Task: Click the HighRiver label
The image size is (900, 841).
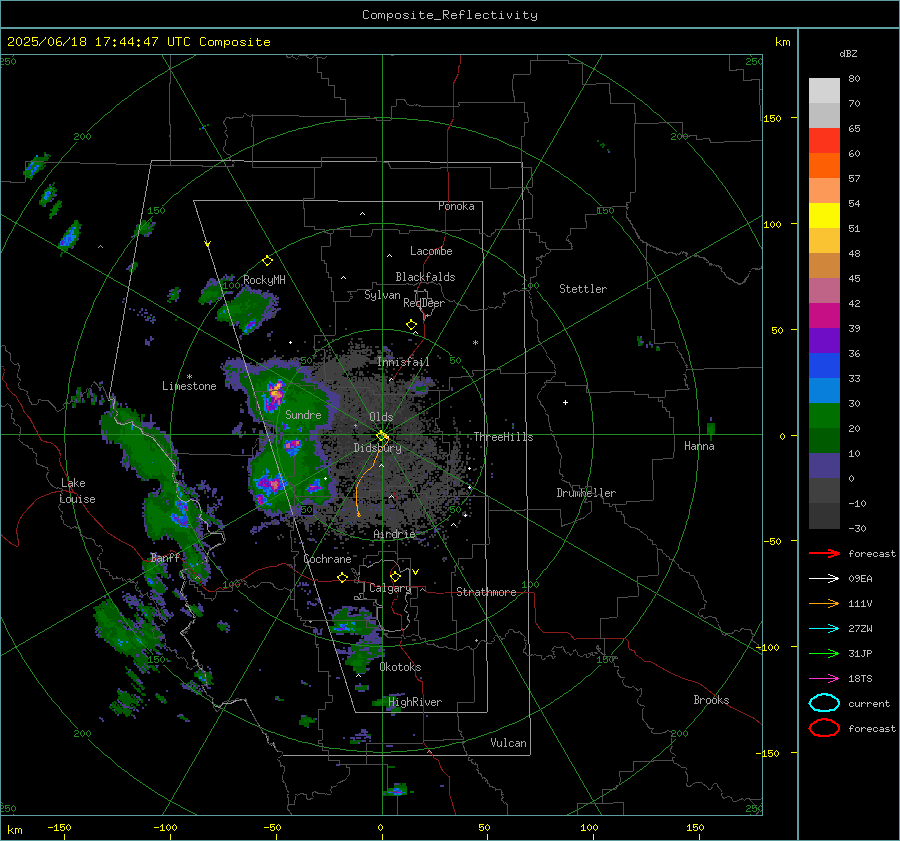Action: 415,702
